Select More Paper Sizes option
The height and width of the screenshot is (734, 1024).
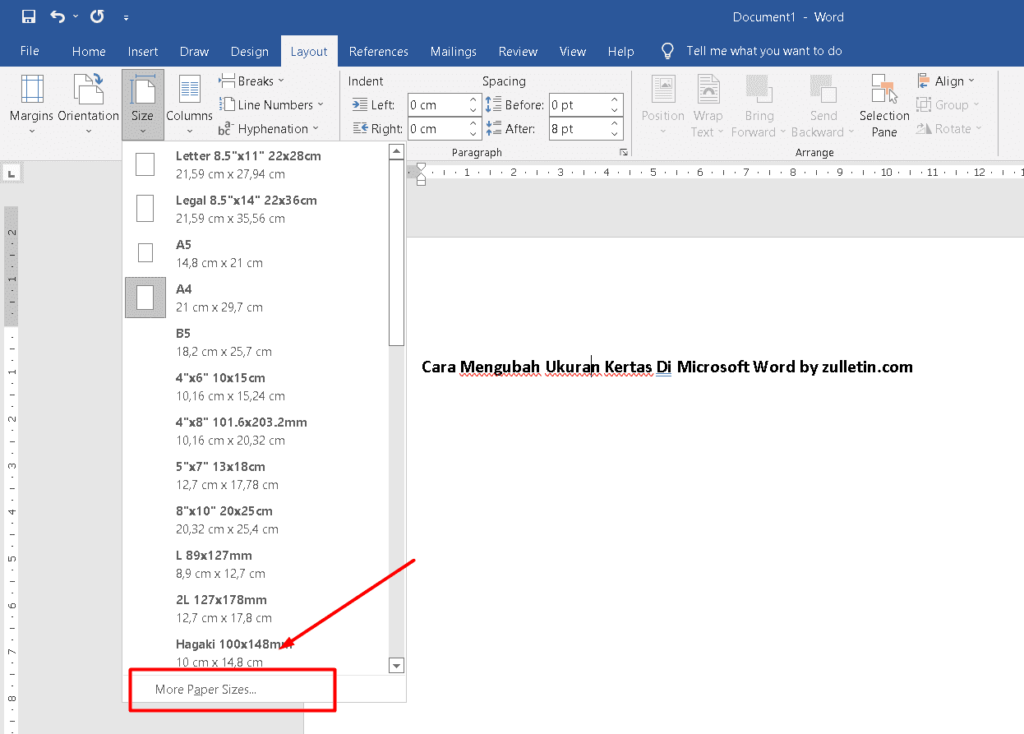coord(206,689)
